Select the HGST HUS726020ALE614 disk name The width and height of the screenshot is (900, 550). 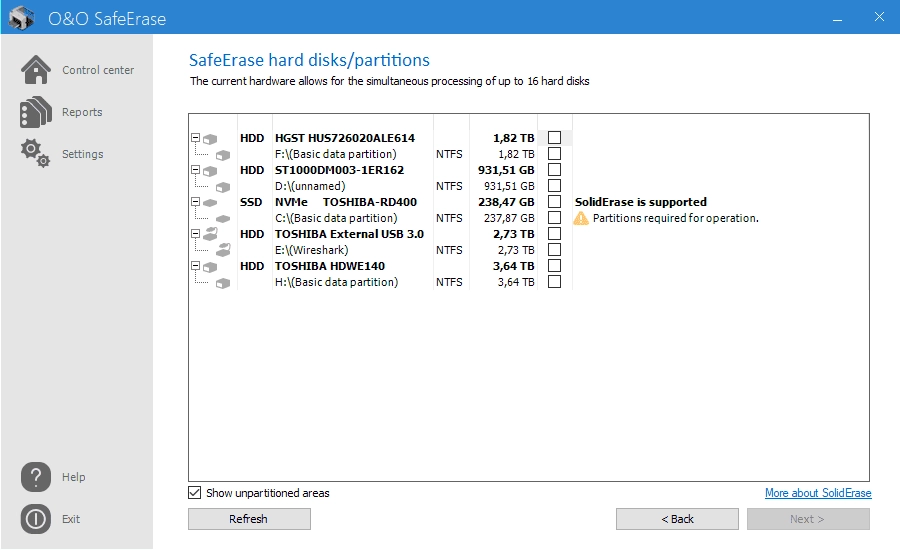pyautogui.click(x=344, y=138)
